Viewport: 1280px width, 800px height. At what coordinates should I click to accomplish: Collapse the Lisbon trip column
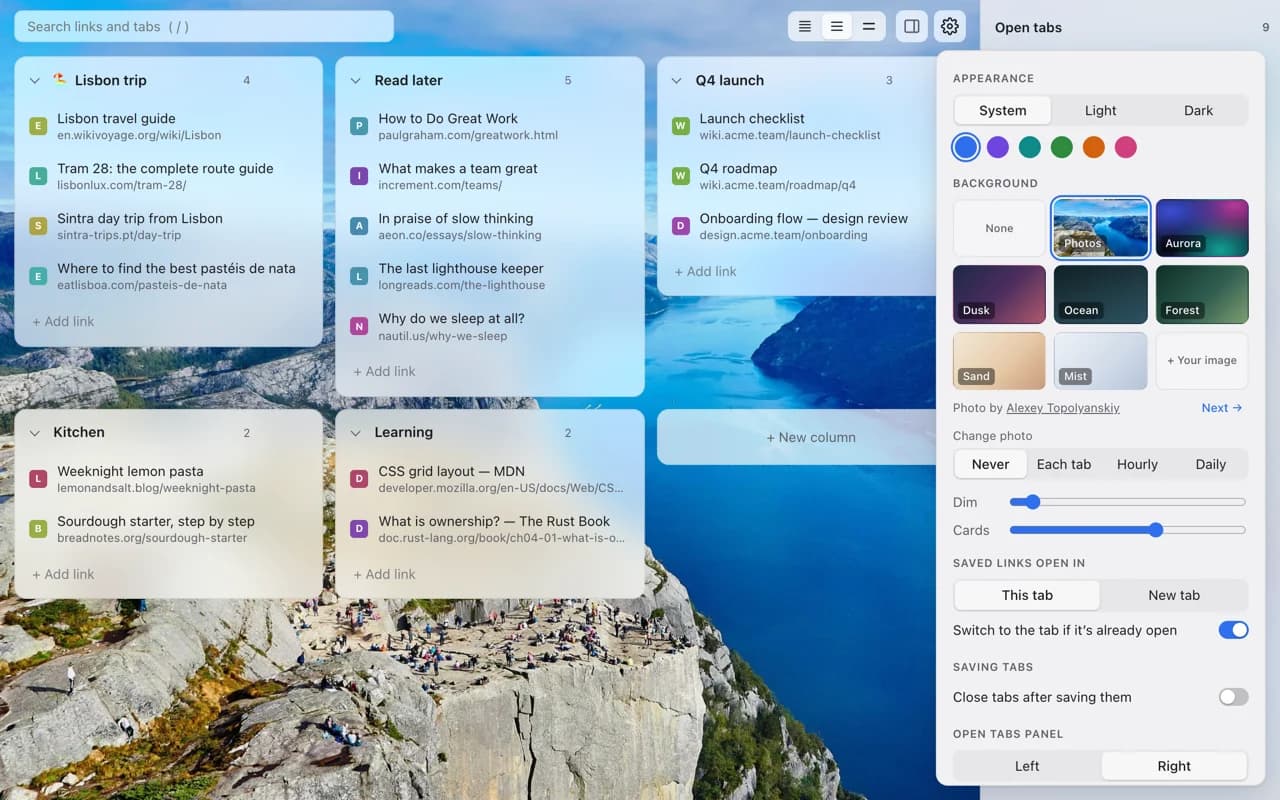point(35,80)
